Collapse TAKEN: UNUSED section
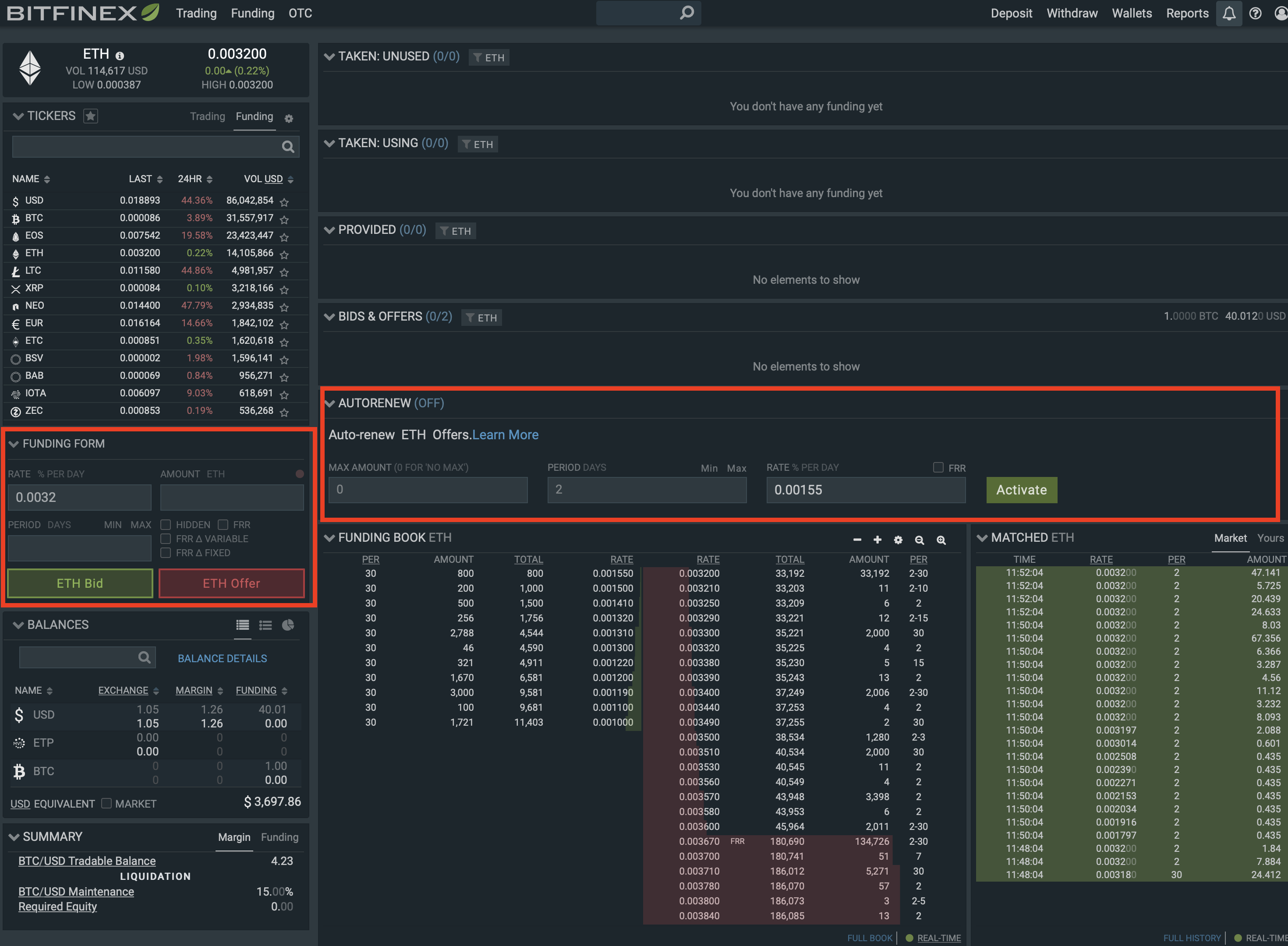This screenshot has height=946, width=1288. (329, 56)
